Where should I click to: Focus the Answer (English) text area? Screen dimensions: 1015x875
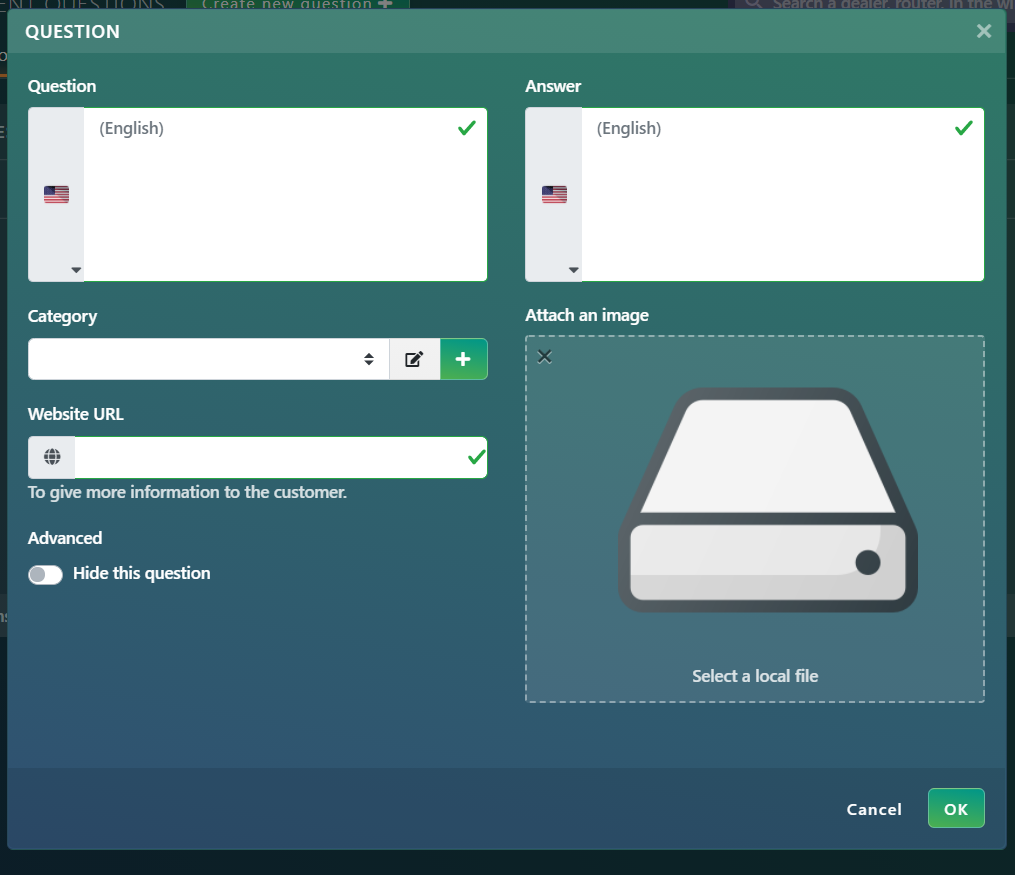[x=783, y=195]
